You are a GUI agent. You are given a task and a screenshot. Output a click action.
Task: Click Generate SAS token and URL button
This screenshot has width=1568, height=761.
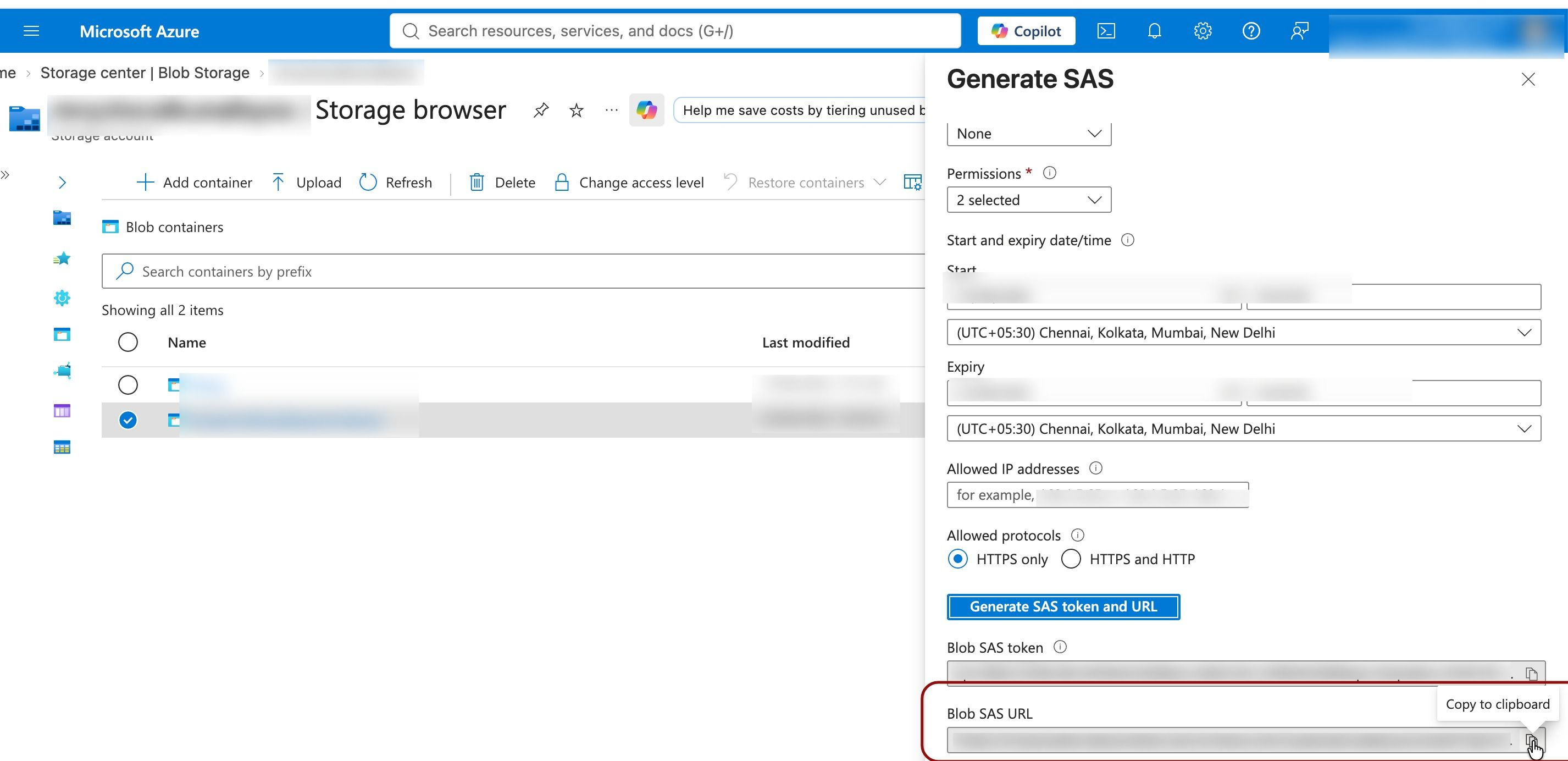coord(1063,606)
